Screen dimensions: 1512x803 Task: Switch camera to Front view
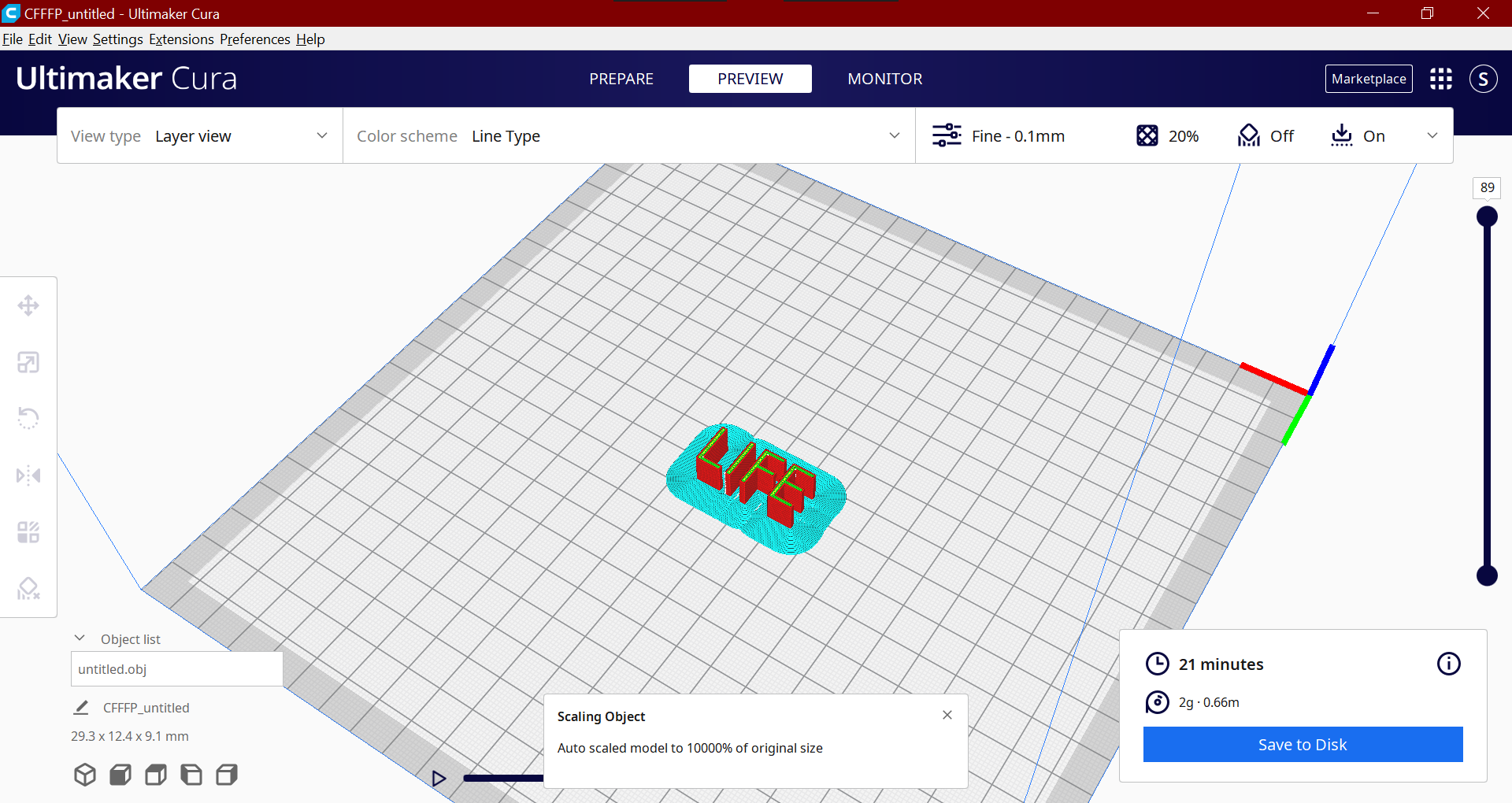coord(120,775)
